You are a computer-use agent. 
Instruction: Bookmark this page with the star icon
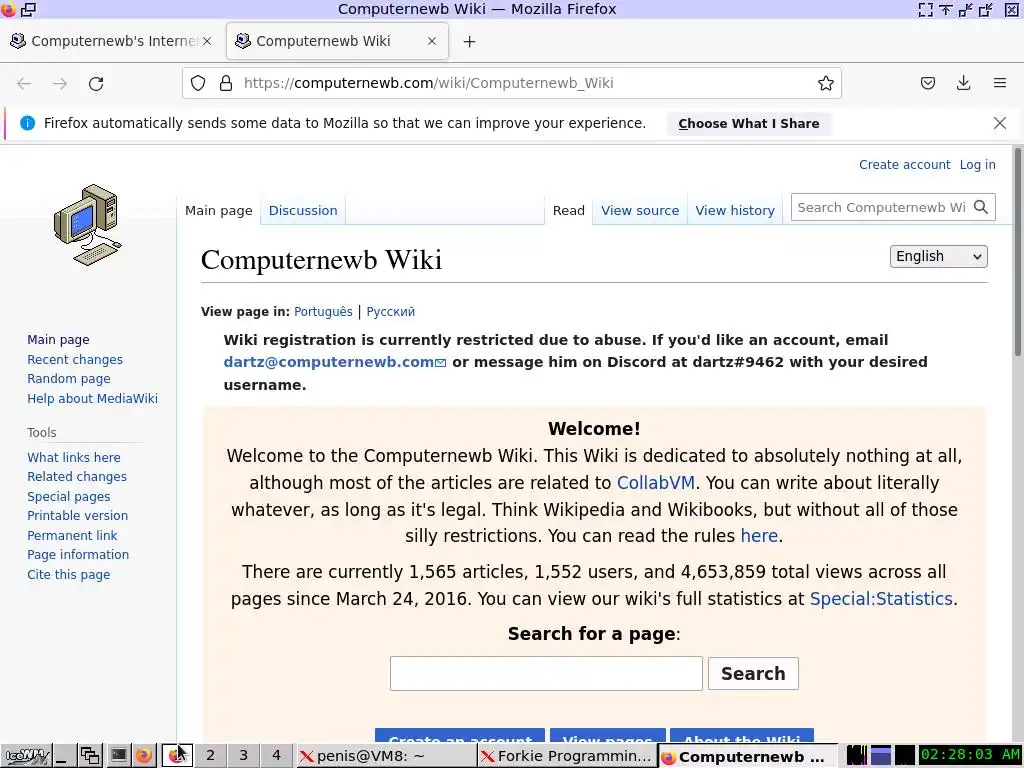click(x=825, y=83)
